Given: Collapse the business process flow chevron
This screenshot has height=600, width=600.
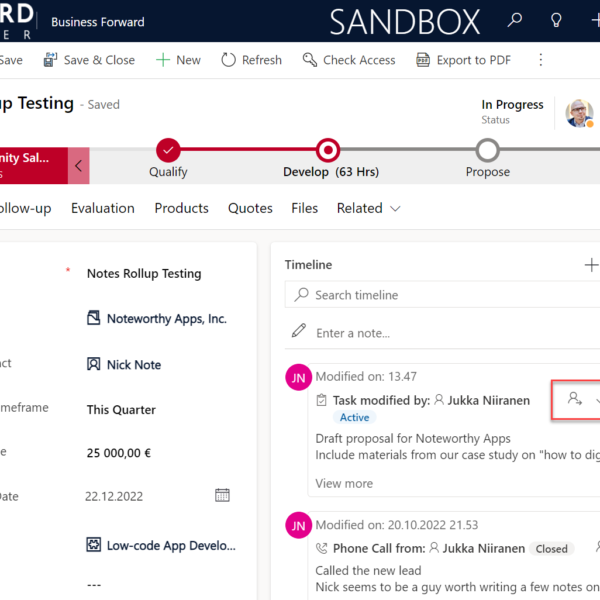Looking at the screenshot, I should point(78,166).
